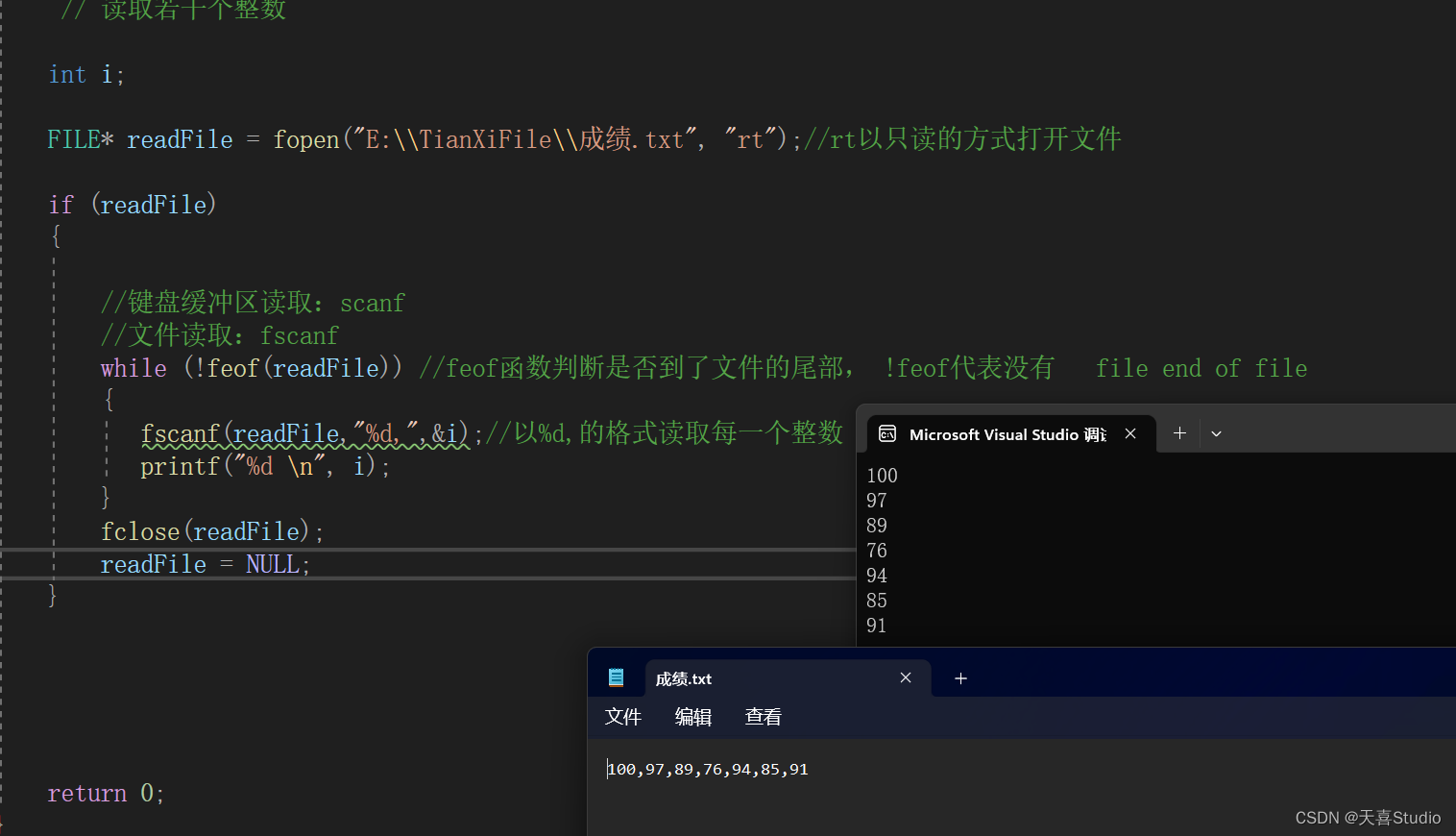Click the comment '//键盘缓冲区读取: scanf'
The image size is (1456, 836).
click(x=253, y=303)
